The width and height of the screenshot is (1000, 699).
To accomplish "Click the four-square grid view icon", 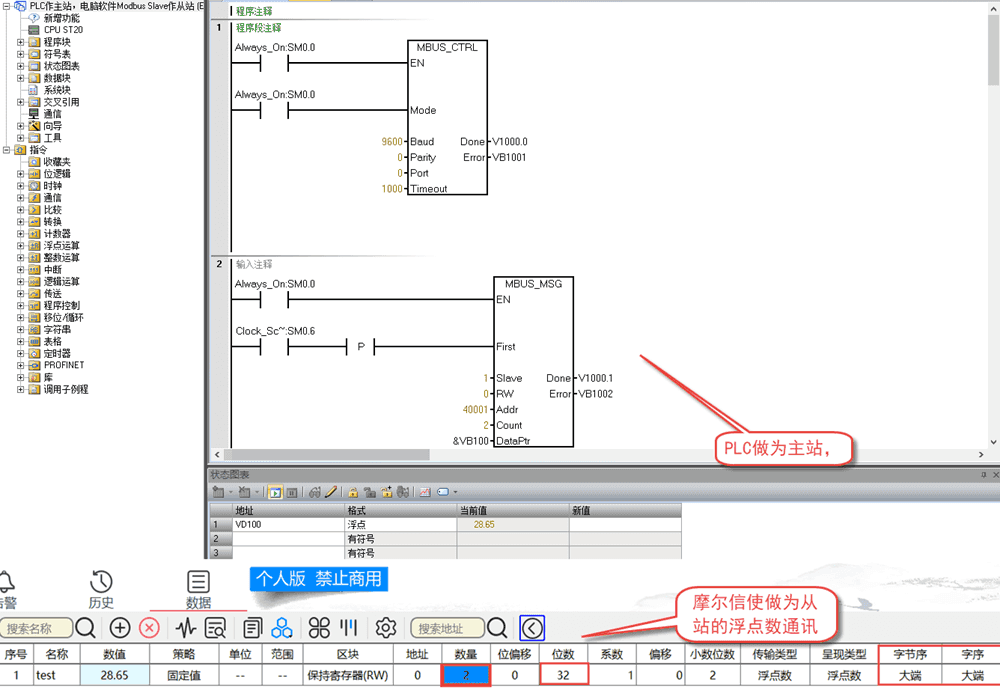I will [319, 628].
